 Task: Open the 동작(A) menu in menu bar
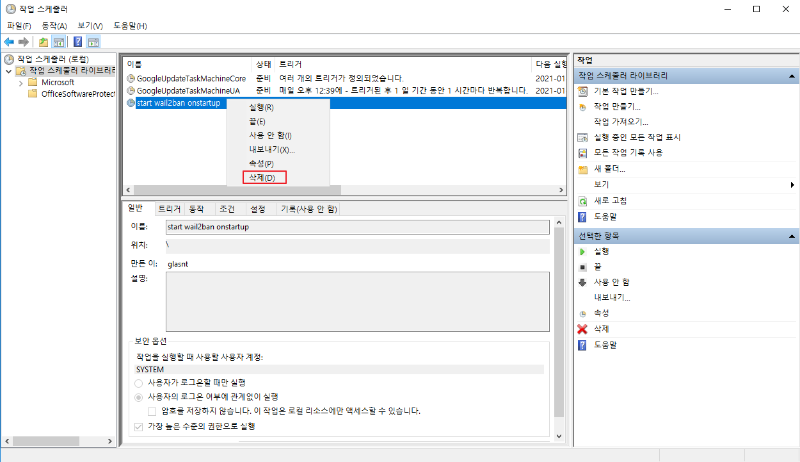[x=55, y=25]
